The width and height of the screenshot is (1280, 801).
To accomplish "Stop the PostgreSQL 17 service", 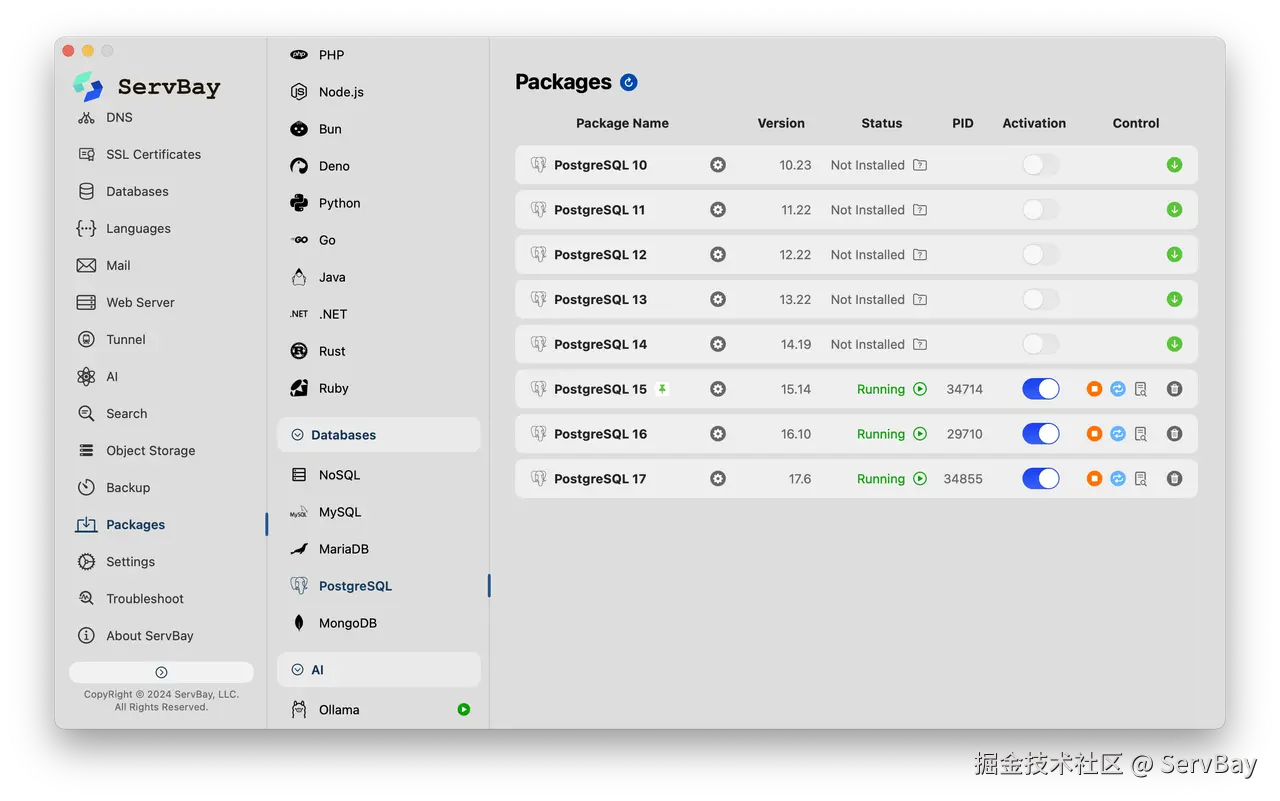I will [x=1094, y=479].
